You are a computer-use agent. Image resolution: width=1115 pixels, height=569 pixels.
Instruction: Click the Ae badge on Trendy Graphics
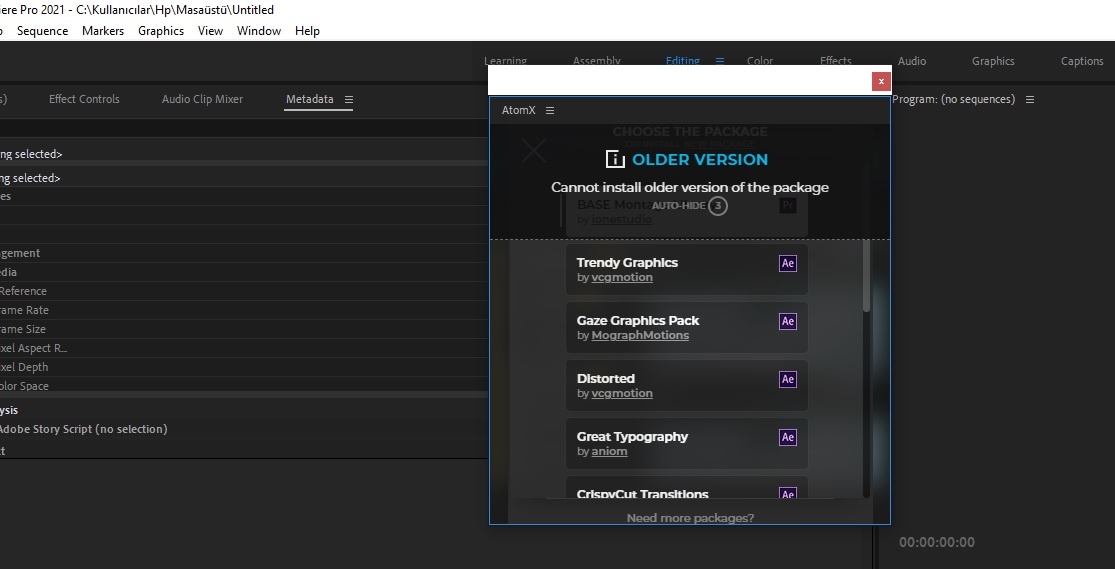pos(788,264)
